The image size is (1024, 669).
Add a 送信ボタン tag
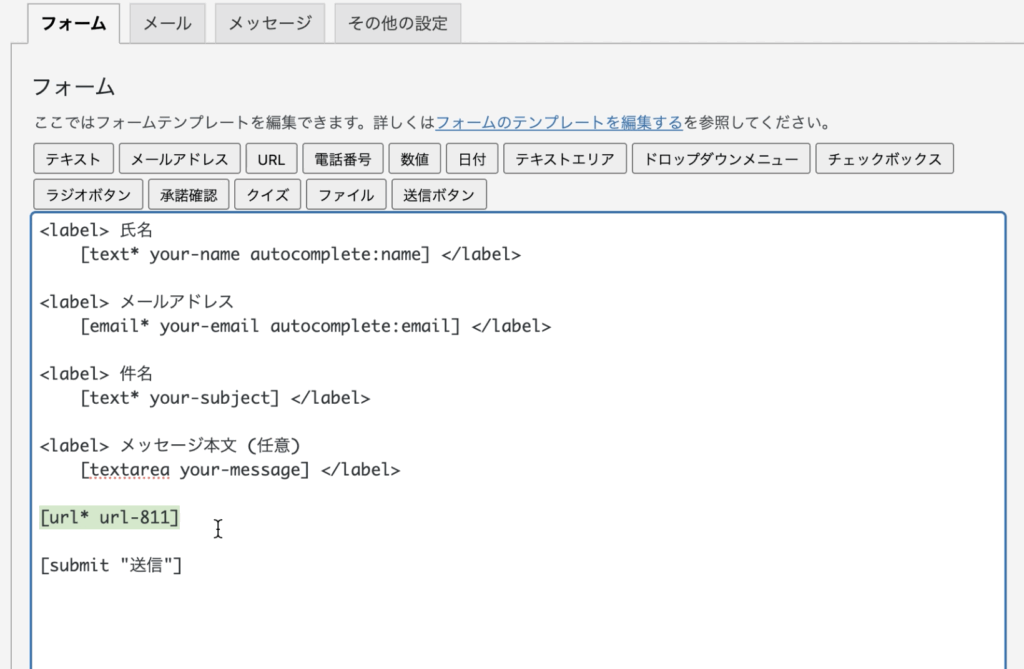[439, 195]
